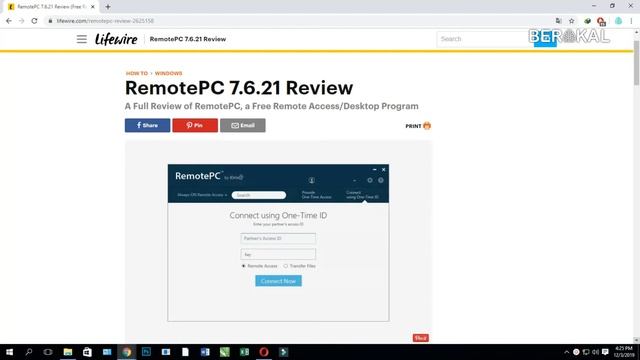Open the Chrome profile avatar

pos(618,21)
